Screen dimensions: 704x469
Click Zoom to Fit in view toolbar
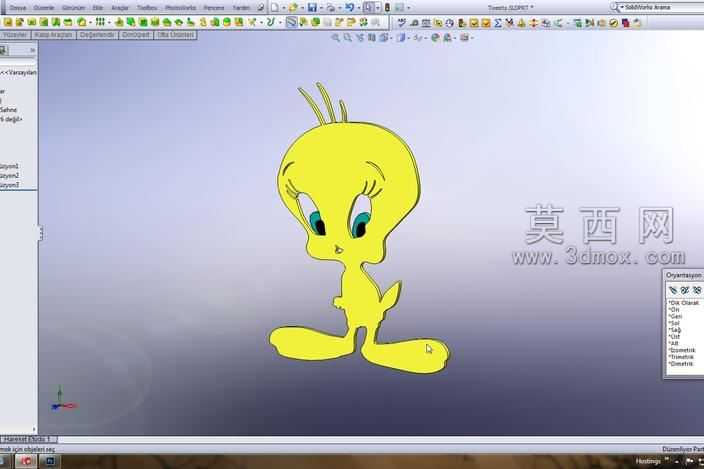[x=335, y=38]
